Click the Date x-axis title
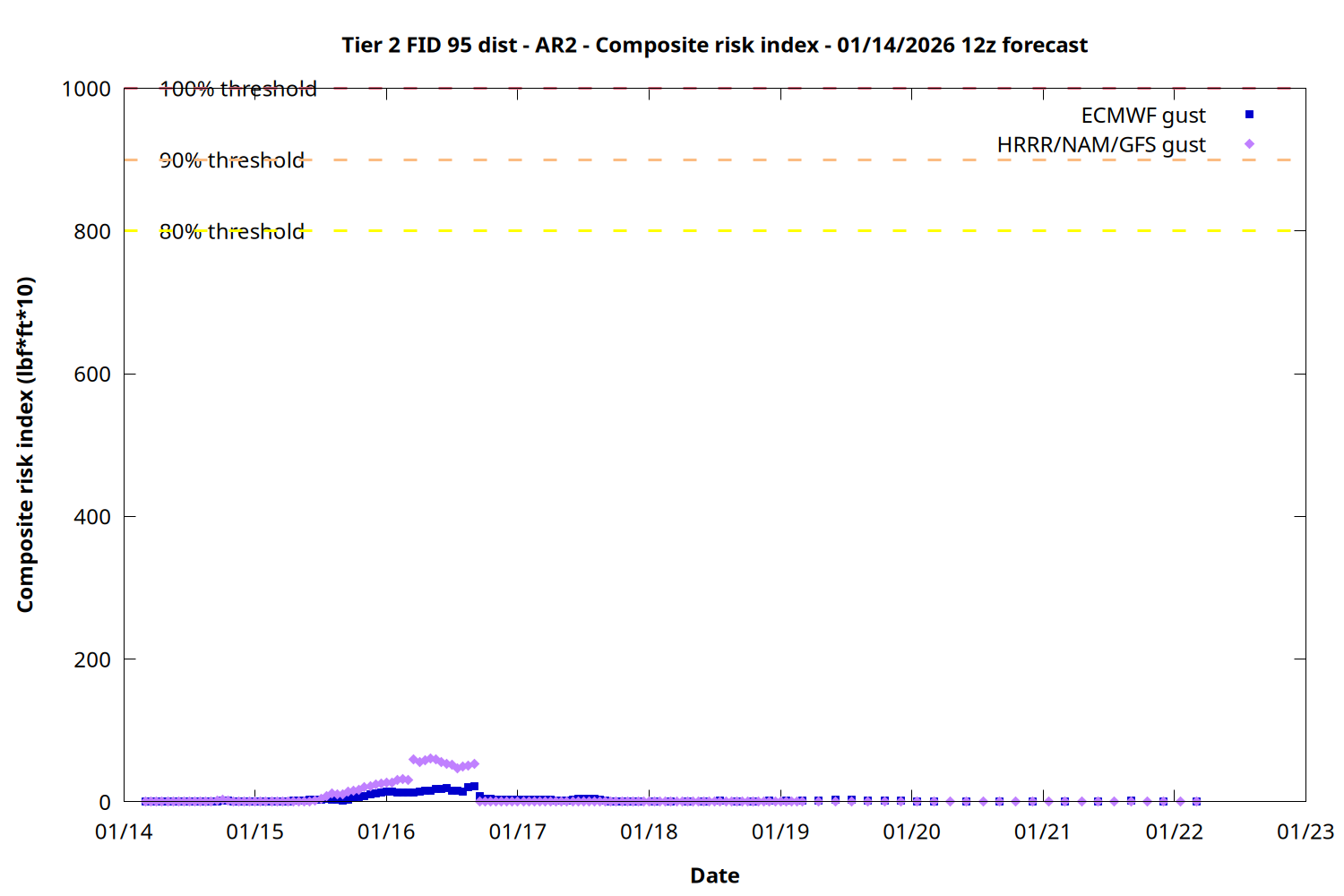Viewport: 1344px width, 896px height. click(x=714, y=875)
